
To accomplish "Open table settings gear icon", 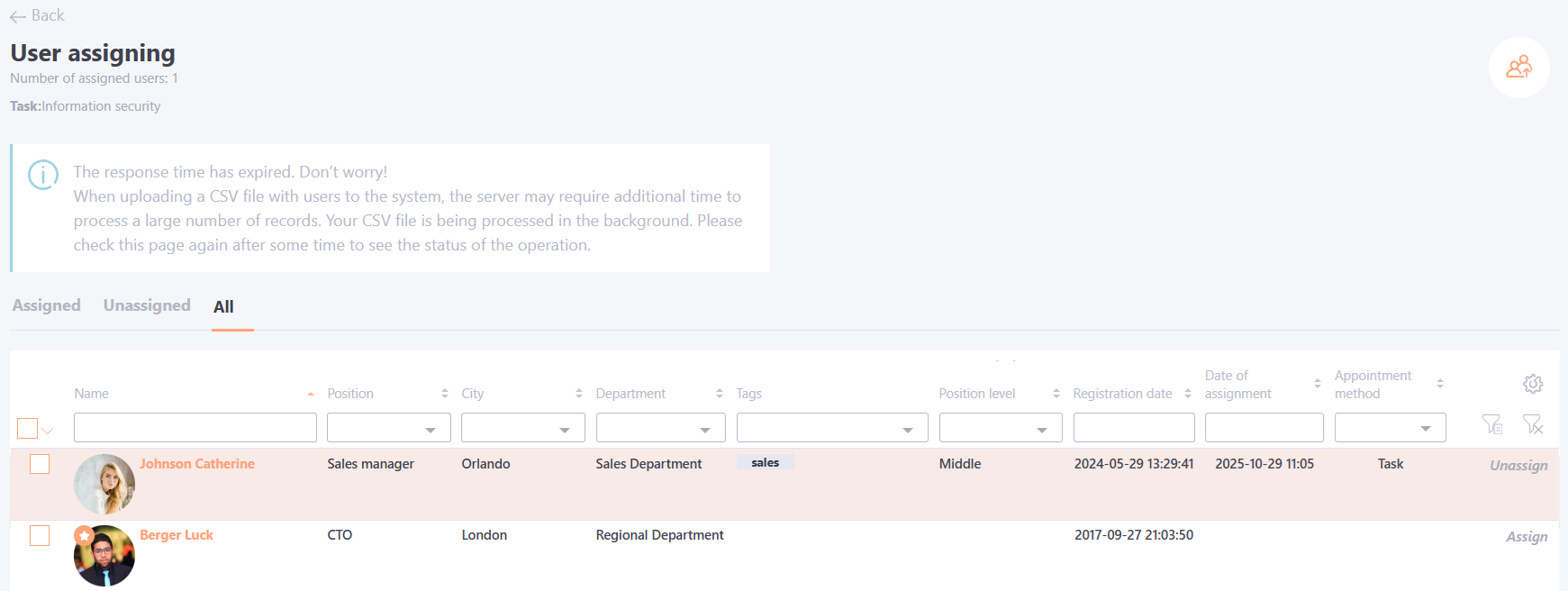I will 1533,384.
